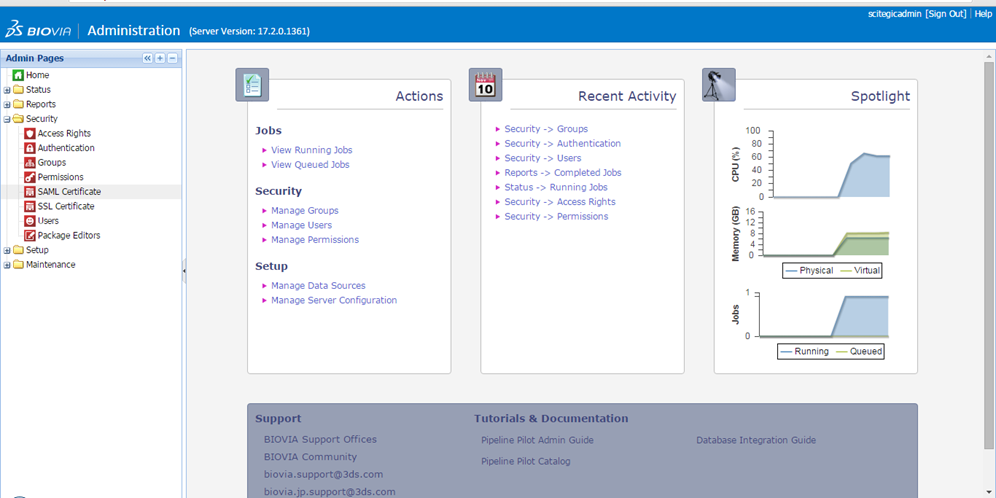Open Database Integration Guide link

coord(756,440)
